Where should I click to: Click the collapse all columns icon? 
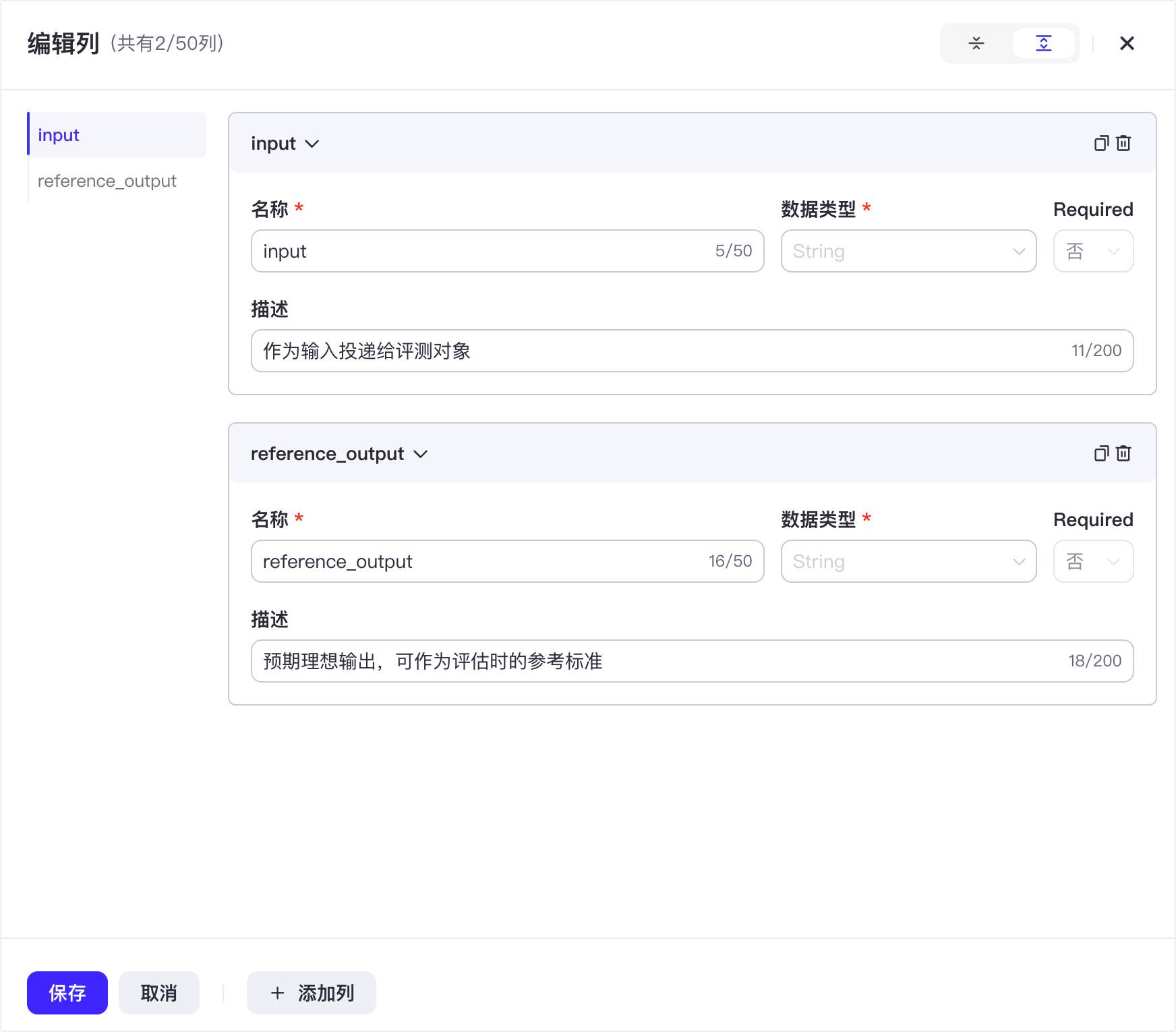point(976,44)
